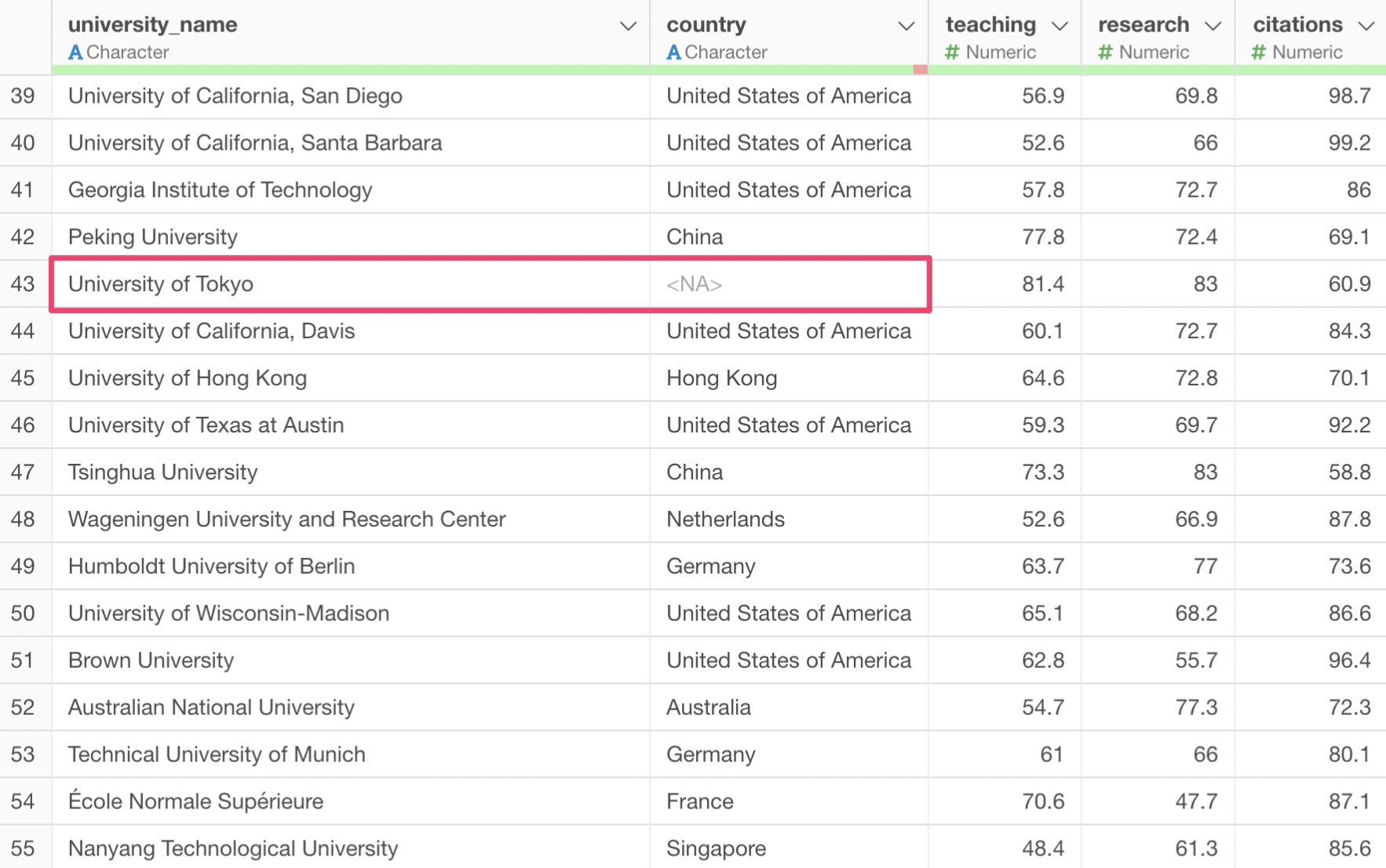Click the citations column header label
Screen dimensions: 1386x868
tap(1297, 24)
